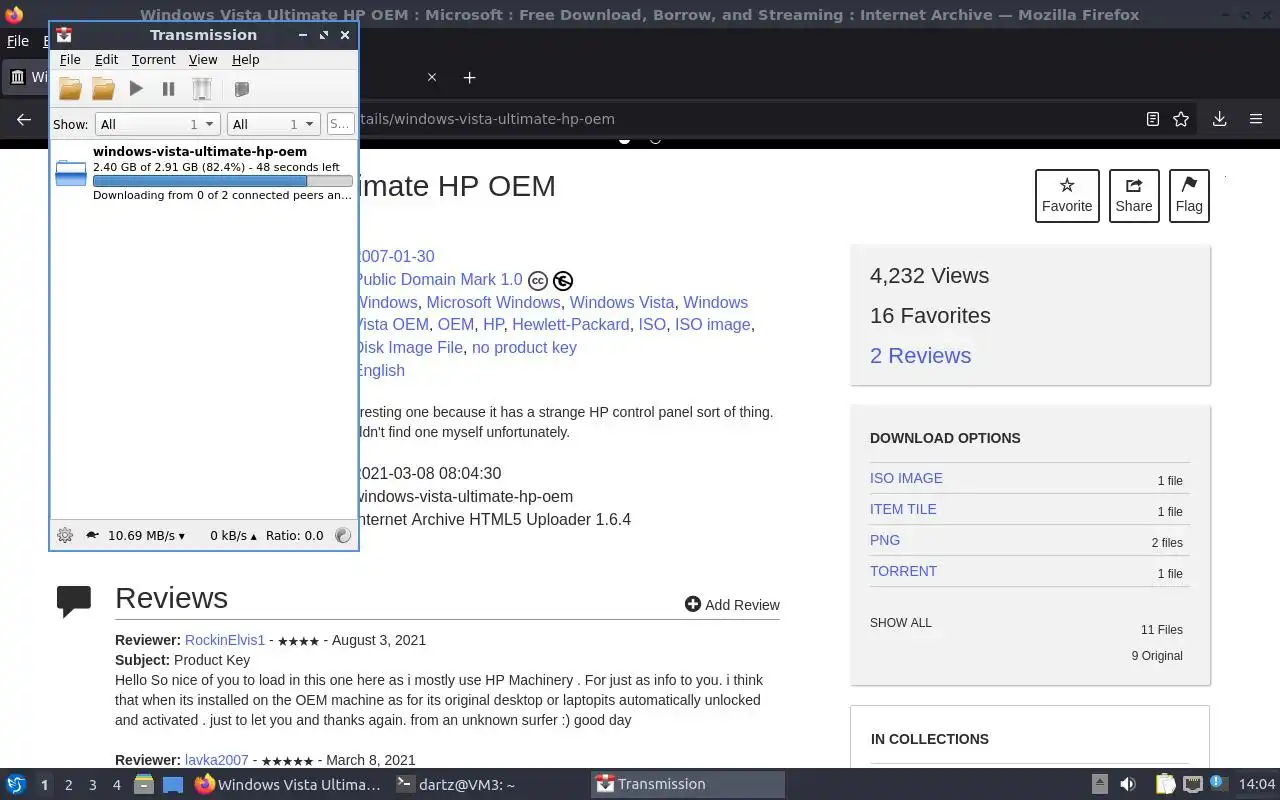The width and height of the screenshot is (1280, 800).
Task: Switch to workspace 3 in taskbar
Action: click(x=92, y=785)
